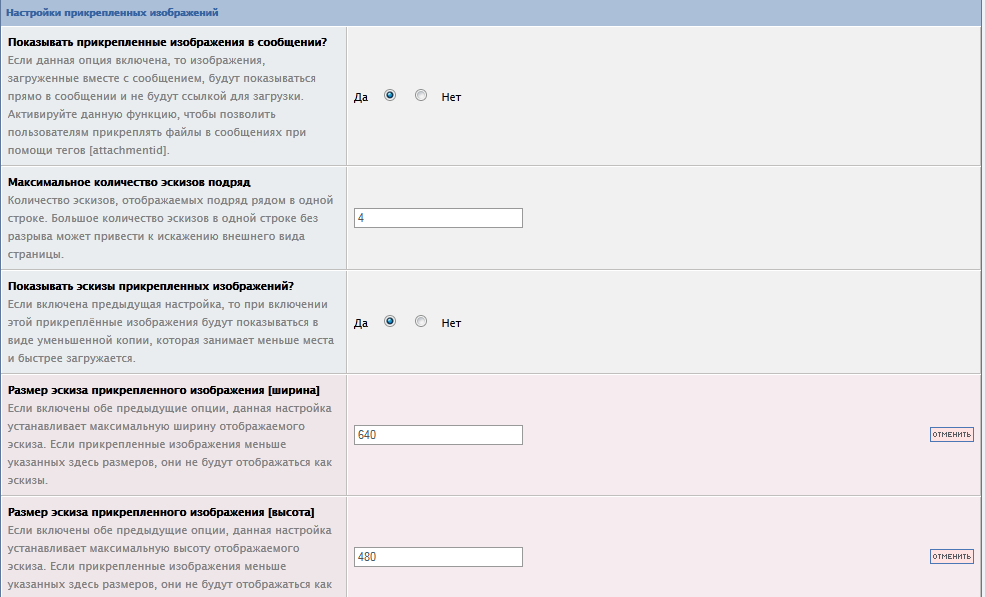Select "Да" radio for showing attached images in message
Viewport: 985px width, 597px height.
coord(390,96)
